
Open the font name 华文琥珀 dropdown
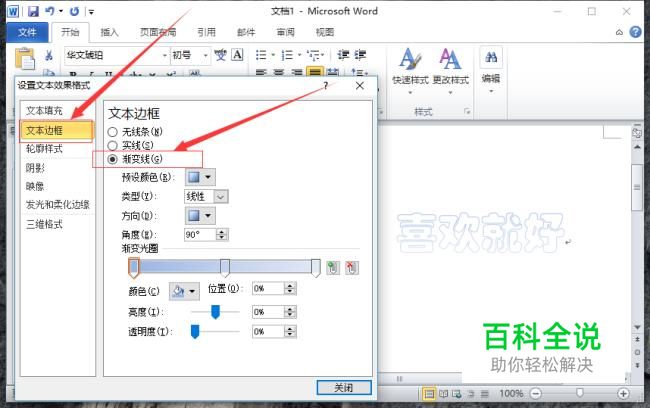[165, 55]
